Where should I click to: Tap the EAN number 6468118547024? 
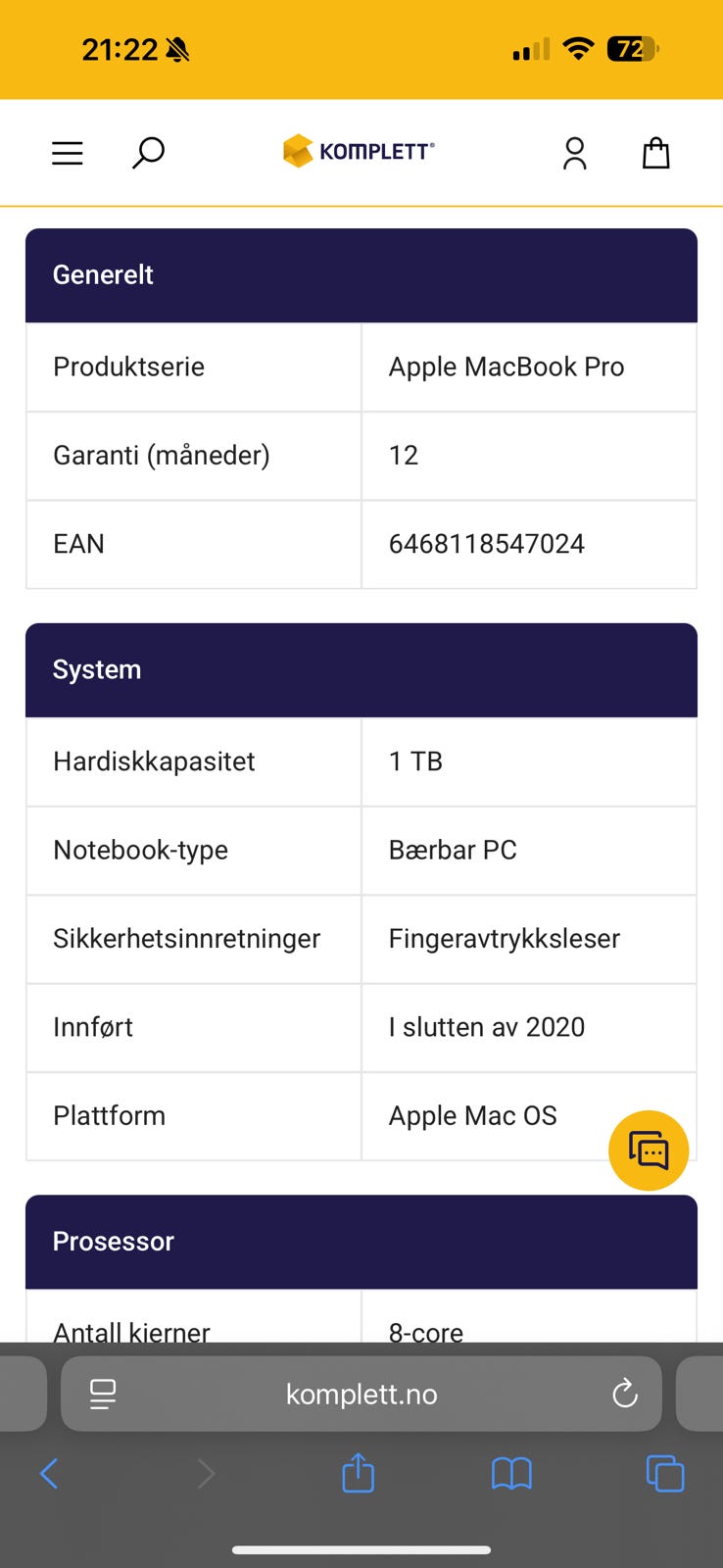(x=487, y=544)
